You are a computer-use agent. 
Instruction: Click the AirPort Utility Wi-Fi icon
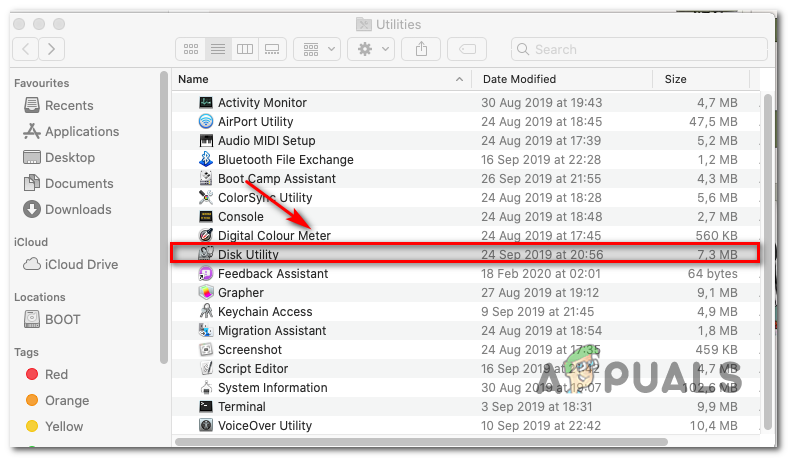click(x=206, y=122)
